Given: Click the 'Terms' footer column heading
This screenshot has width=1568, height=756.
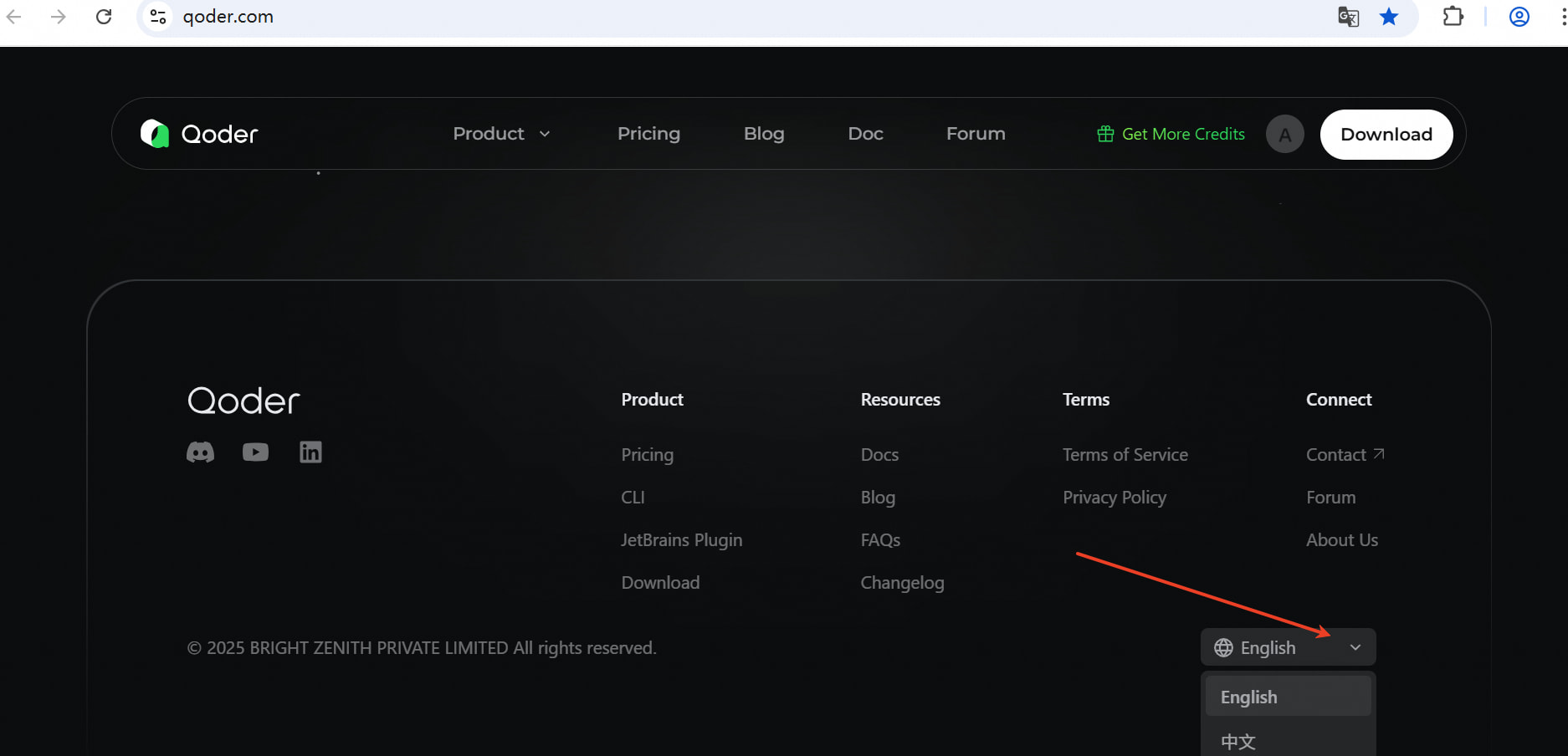Looking at the screenshot, I should point(1085,400).
